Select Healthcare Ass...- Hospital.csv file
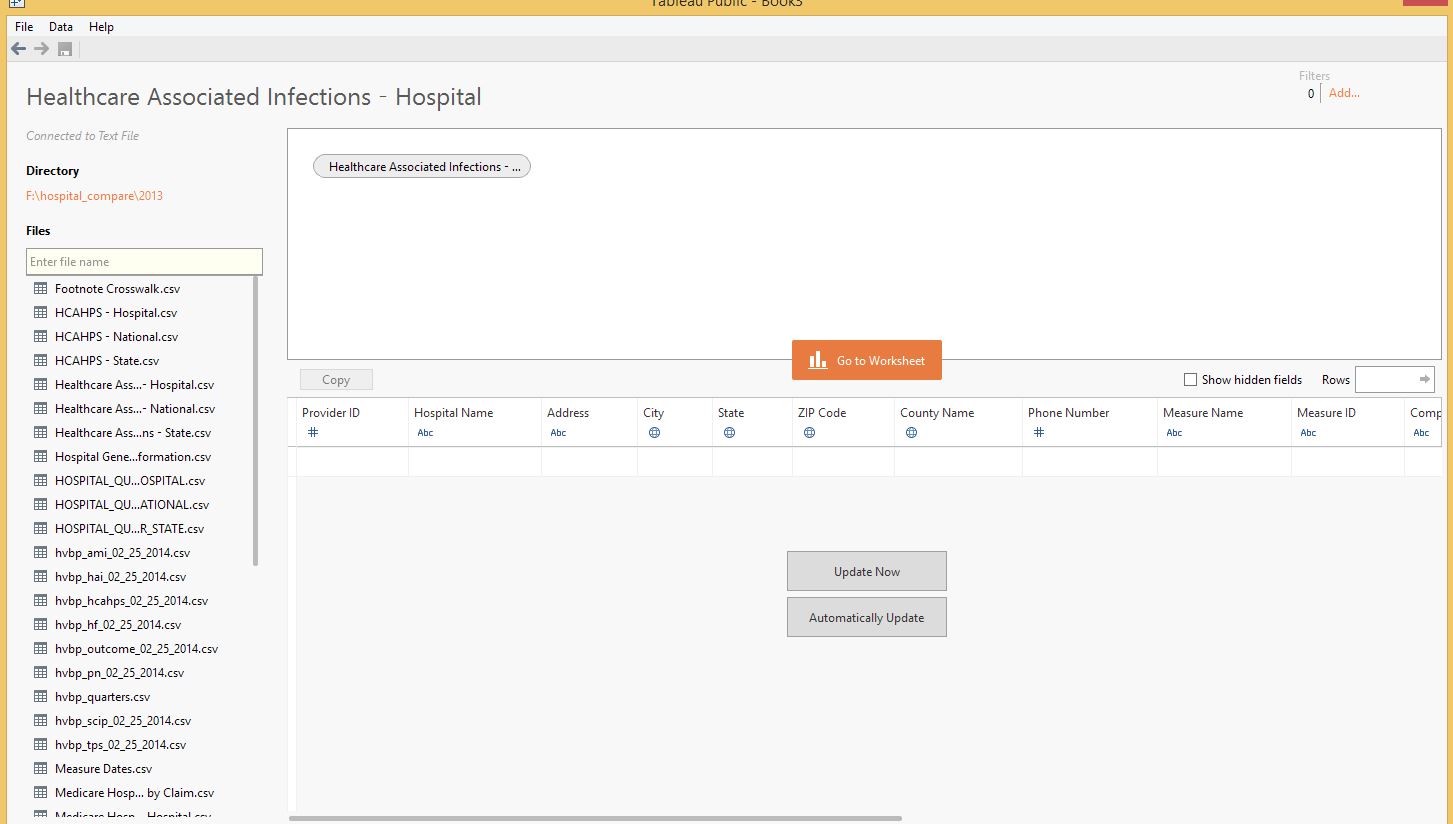 [134, 384]
